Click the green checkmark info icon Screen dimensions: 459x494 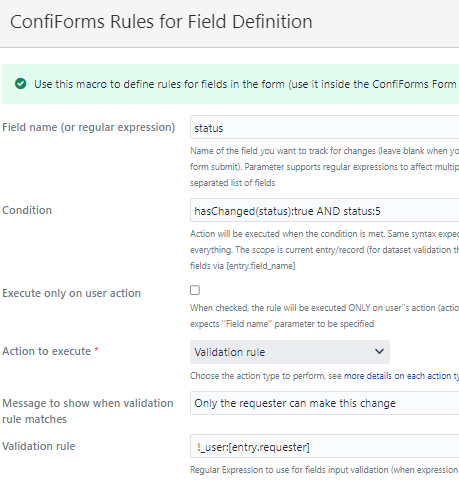pyautogui.click(x=20, y=84)
